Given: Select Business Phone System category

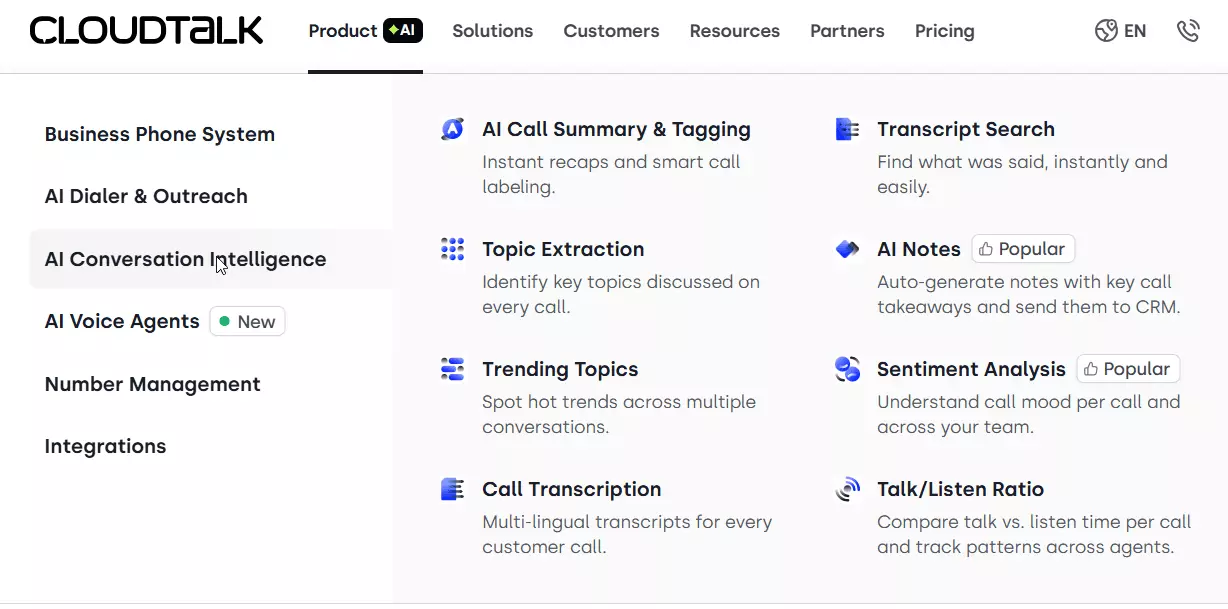Looking at the screenshot, I should (x=160, y=134).
